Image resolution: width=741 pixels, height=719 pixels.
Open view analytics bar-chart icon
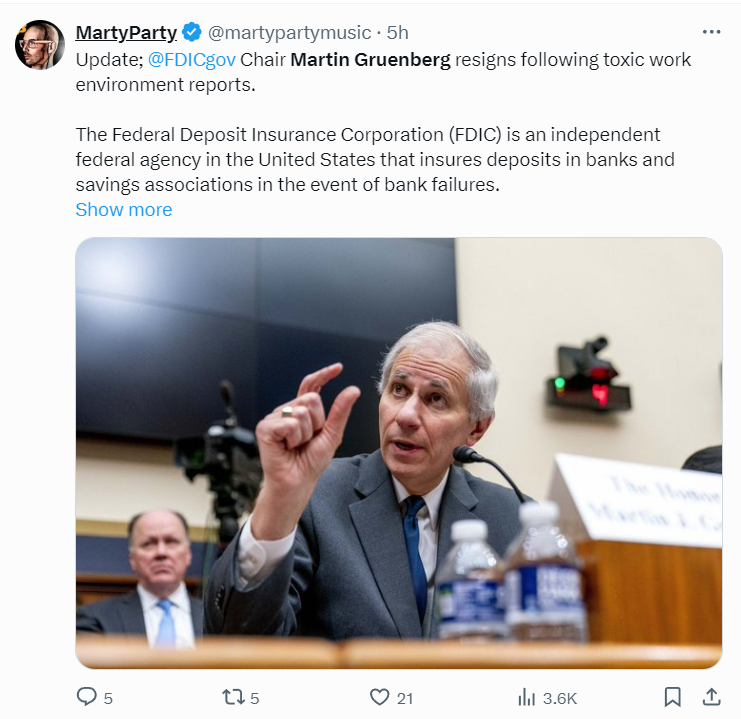(527, 697)
